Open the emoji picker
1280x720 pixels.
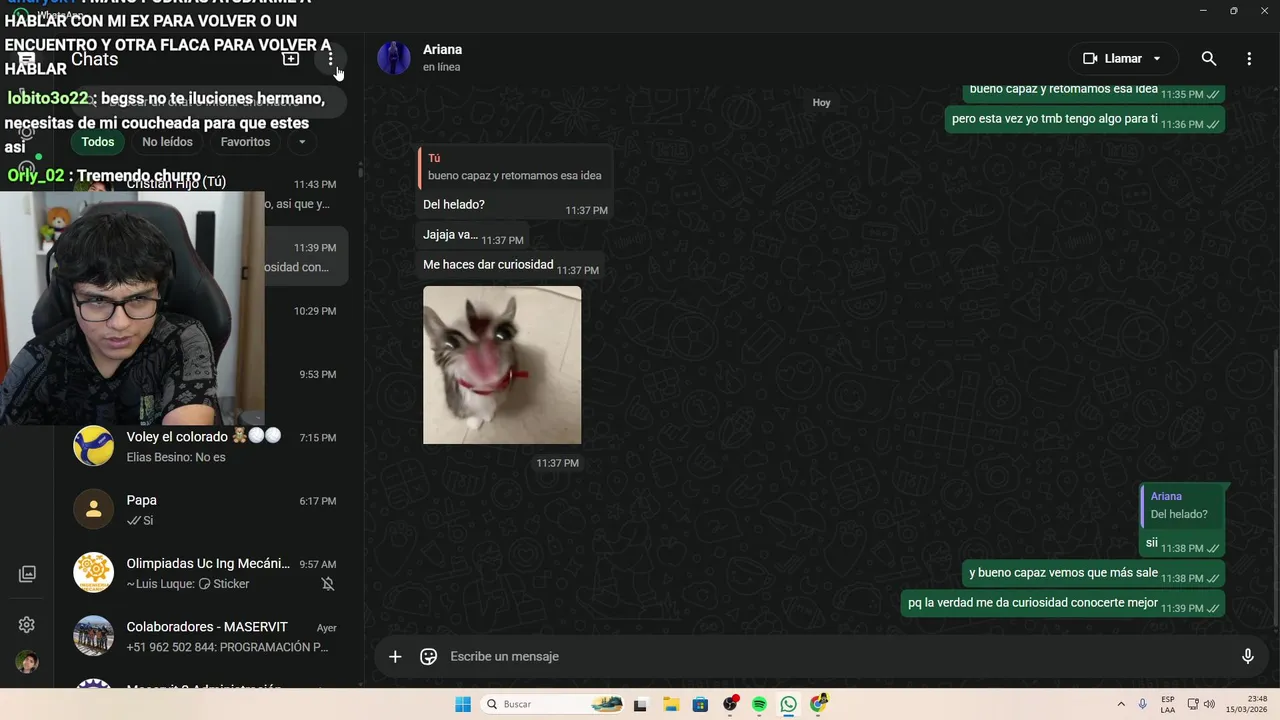(x=429, y=657)
